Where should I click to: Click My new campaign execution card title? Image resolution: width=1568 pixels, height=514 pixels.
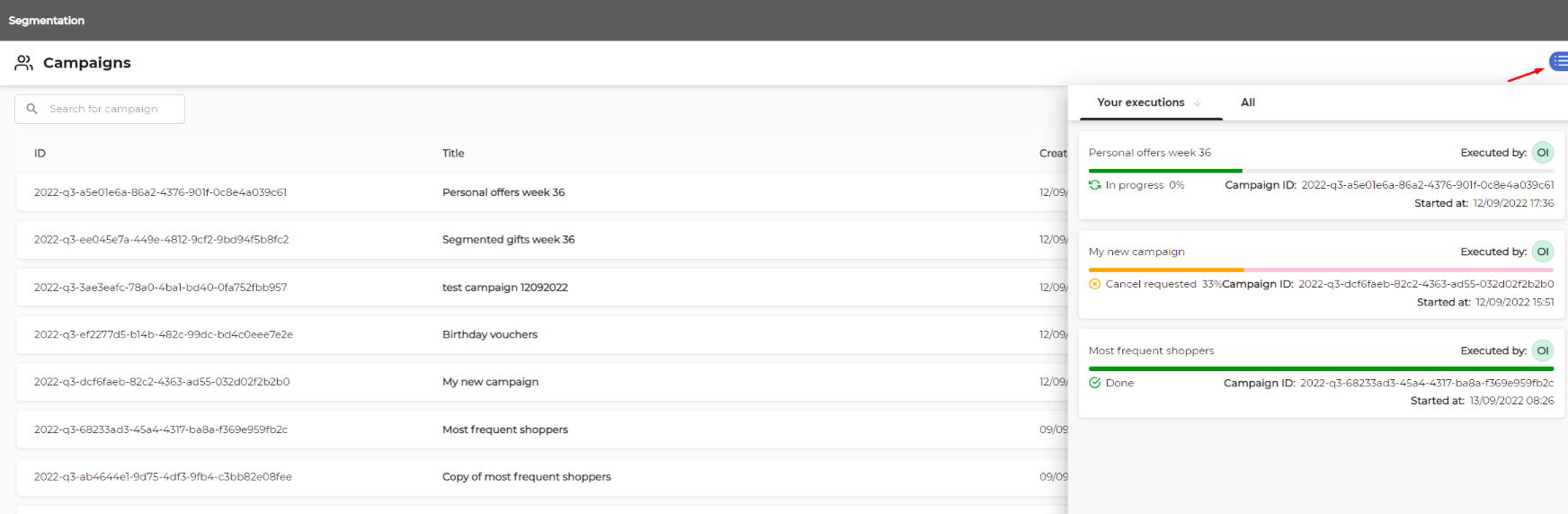1136,252
